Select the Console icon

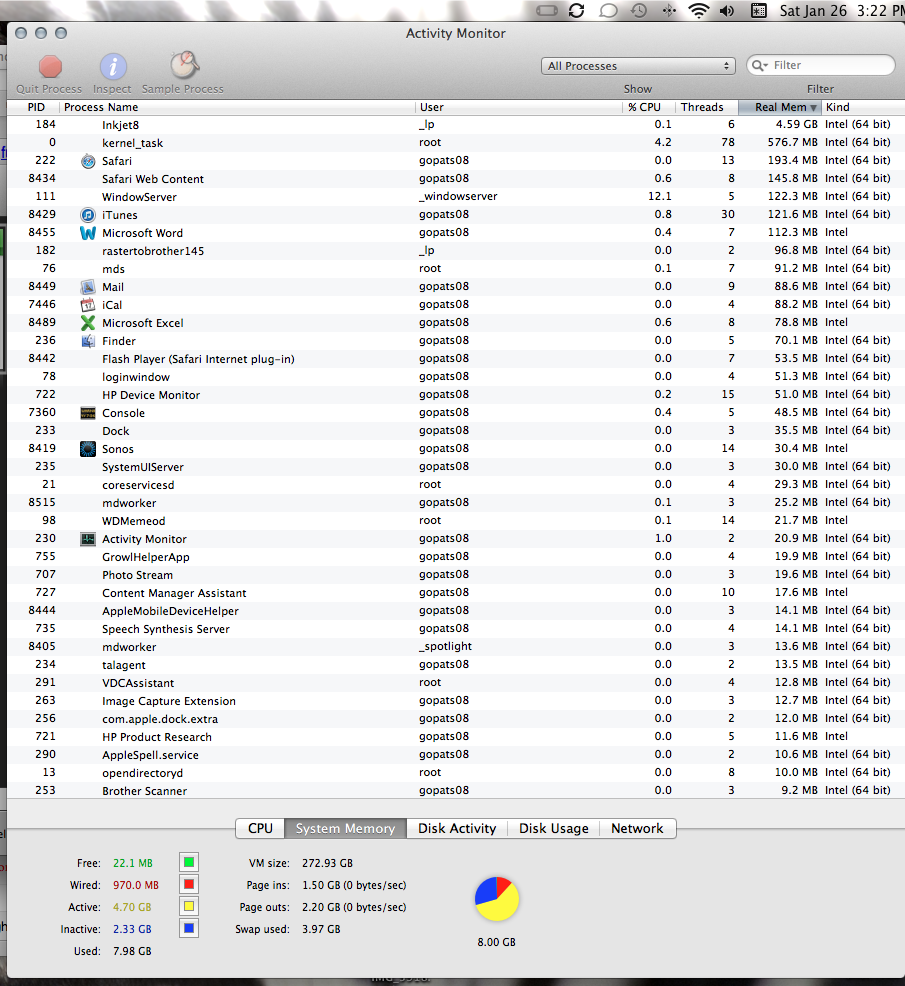[88, 413]
